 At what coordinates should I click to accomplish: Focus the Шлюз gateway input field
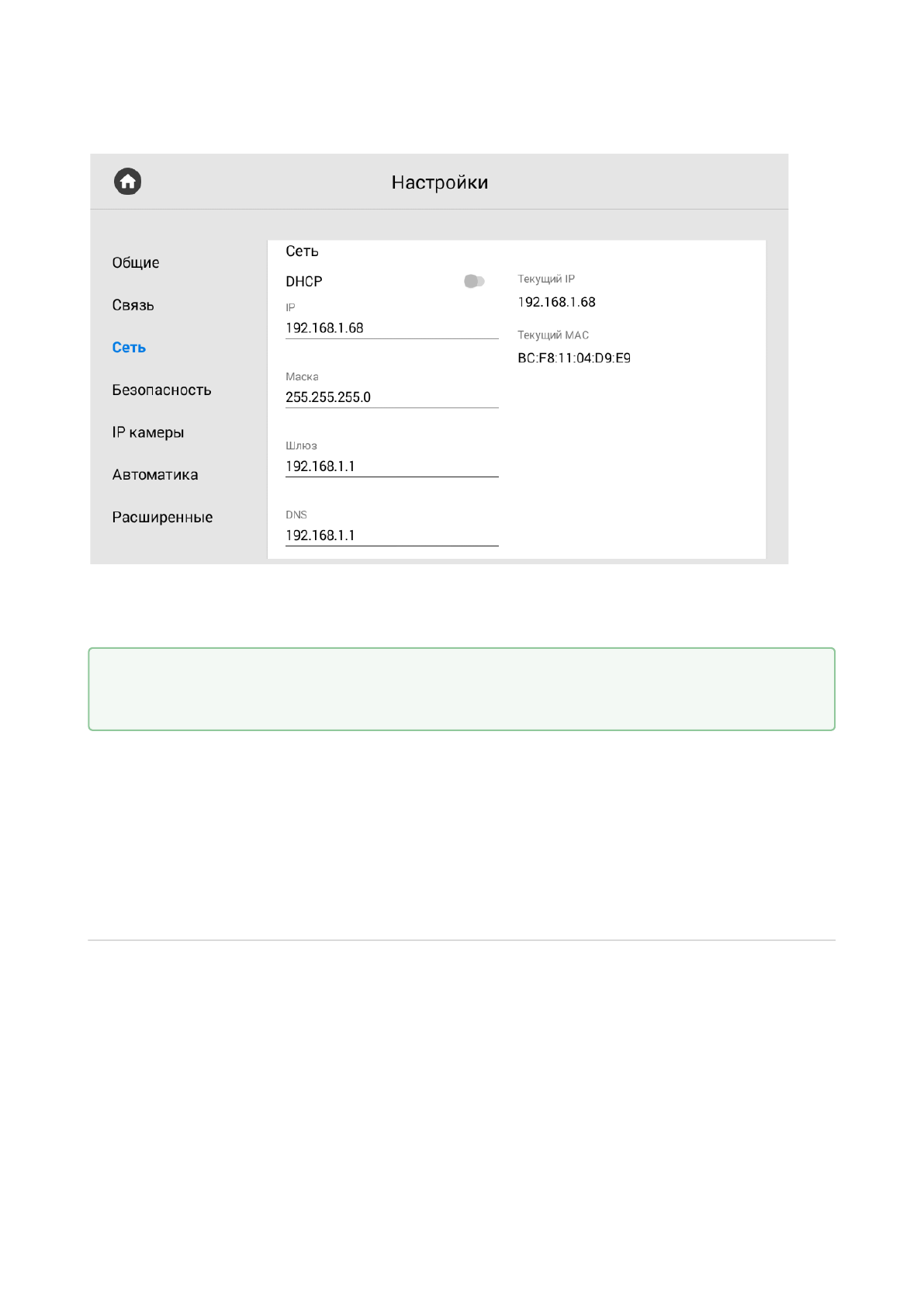pos(391,466)
